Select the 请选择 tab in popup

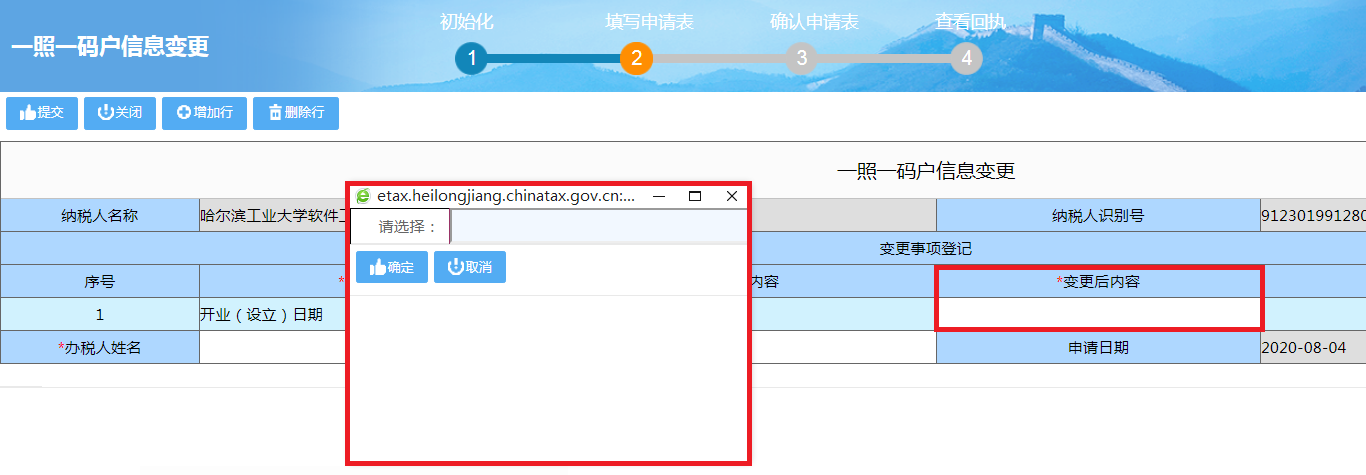click(x=400, y=227)
